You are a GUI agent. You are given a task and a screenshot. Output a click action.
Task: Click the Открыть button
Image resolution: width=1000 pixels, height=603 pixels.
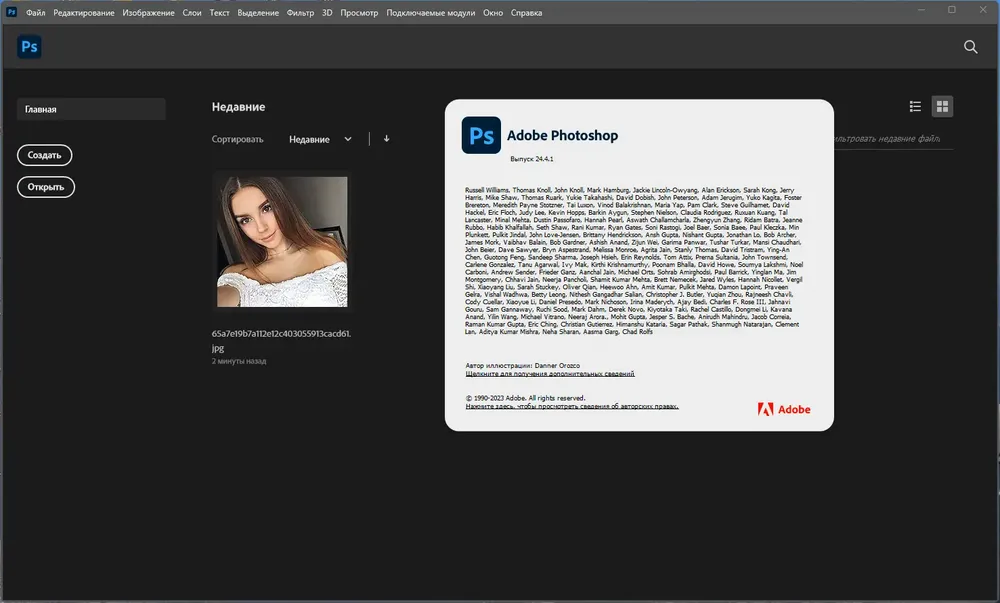coord(46,187)
